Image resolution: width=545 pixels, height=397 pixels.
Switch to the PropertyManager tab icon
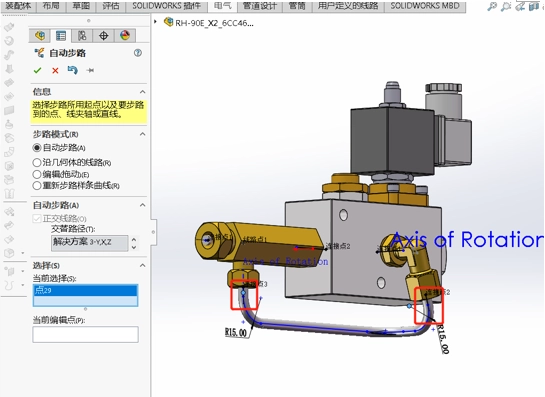pos(61,35)
